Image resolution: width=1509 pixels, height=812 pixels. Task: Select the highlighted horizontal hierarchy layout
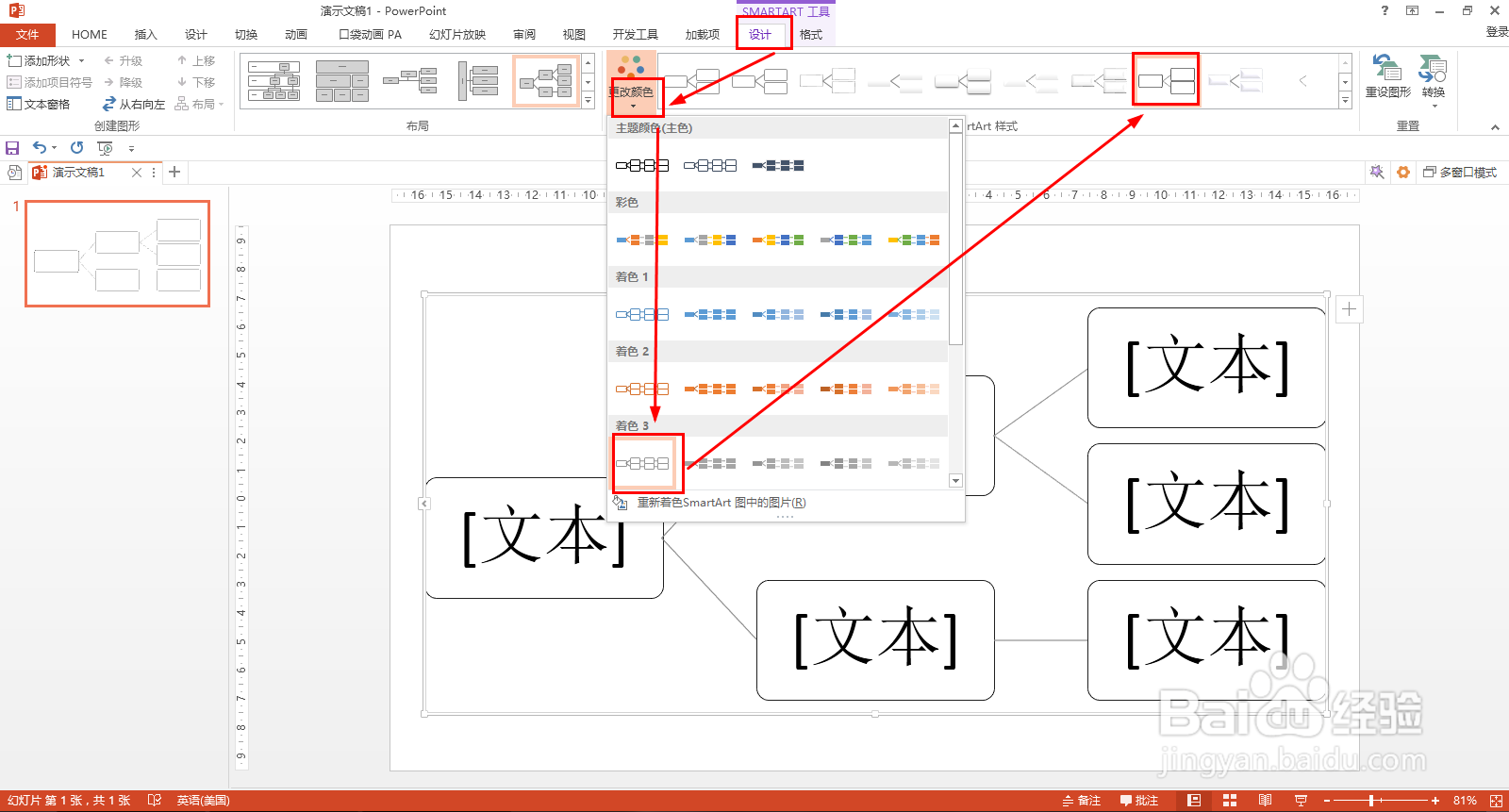pos(546,81)
